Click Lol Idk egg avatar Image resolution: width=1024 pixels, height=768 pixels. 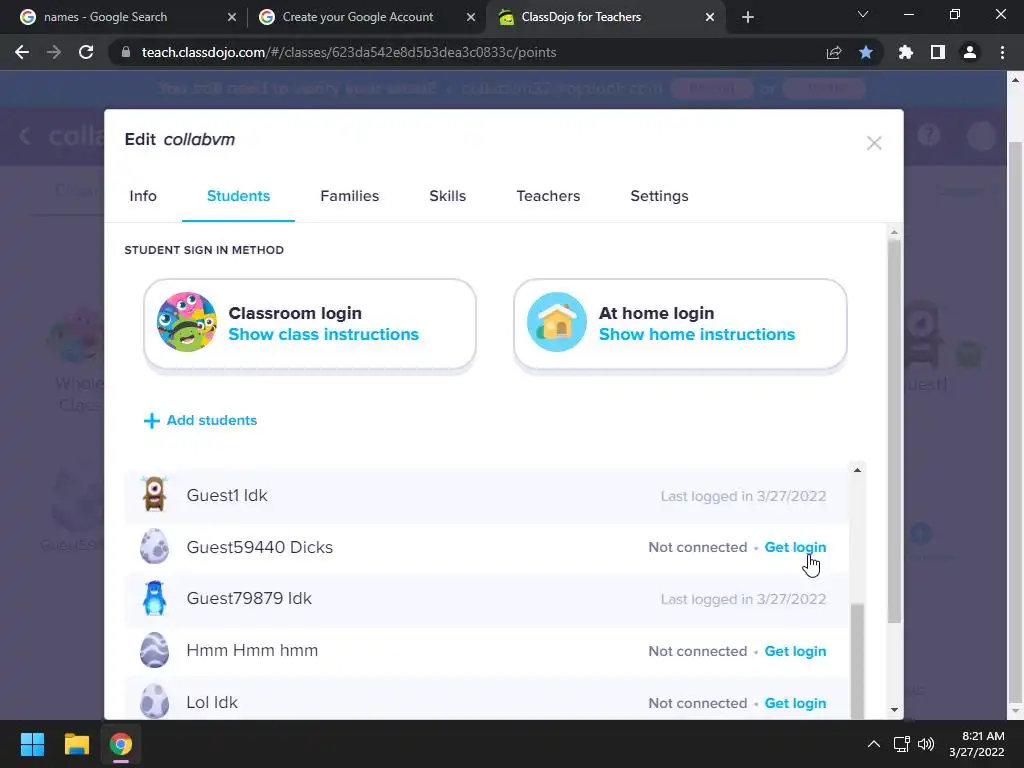pyautogui.click(x=154, y=701)
